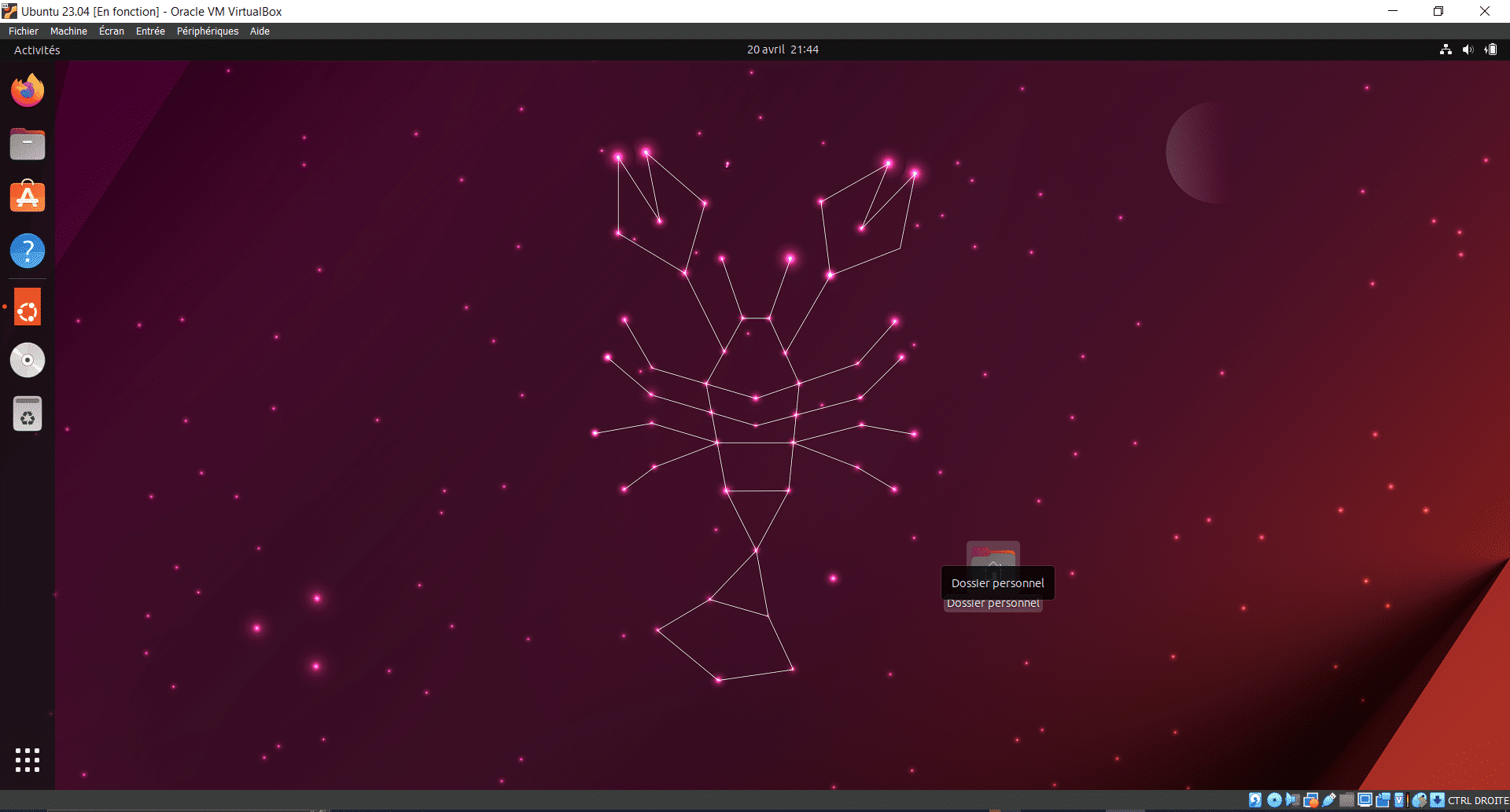
Task: Open the system status menu with battery icon
Action: click(x=1490, y=50)
